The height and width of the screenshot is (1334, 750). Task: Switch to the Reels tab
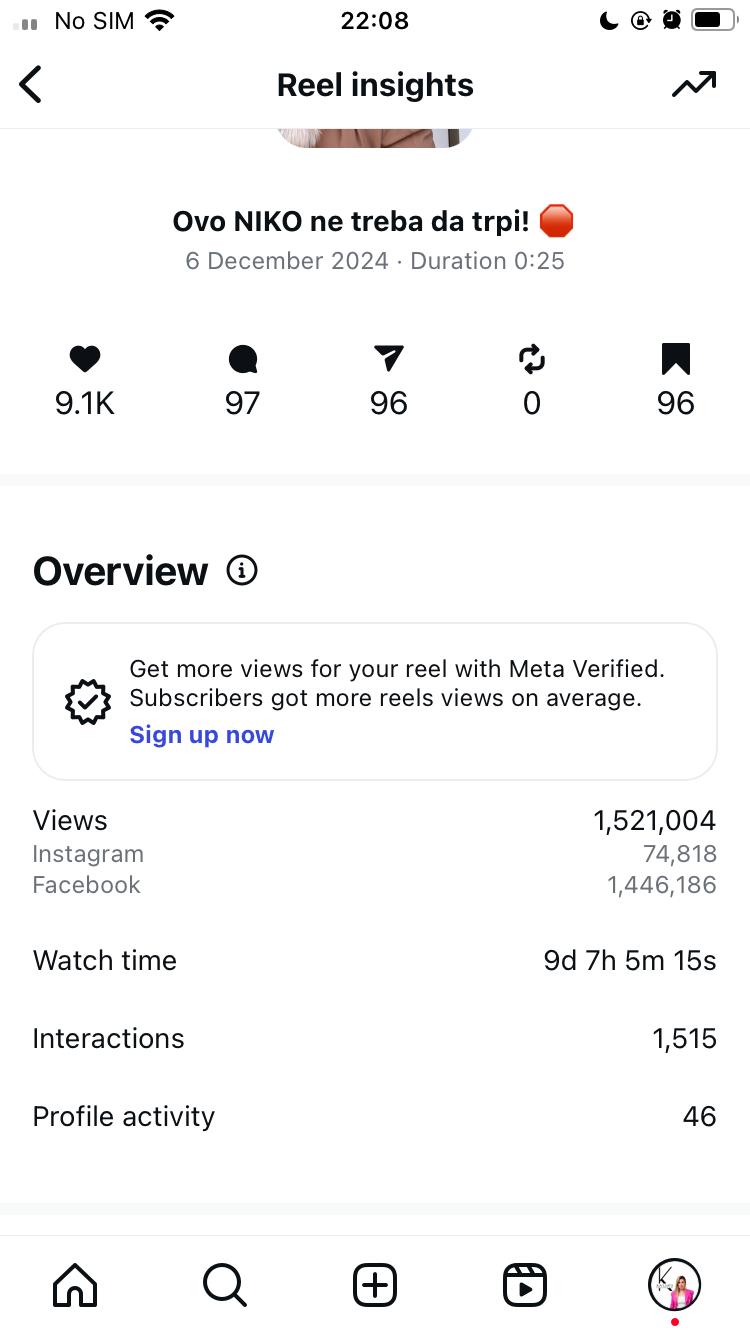(x=525, y=1284)
